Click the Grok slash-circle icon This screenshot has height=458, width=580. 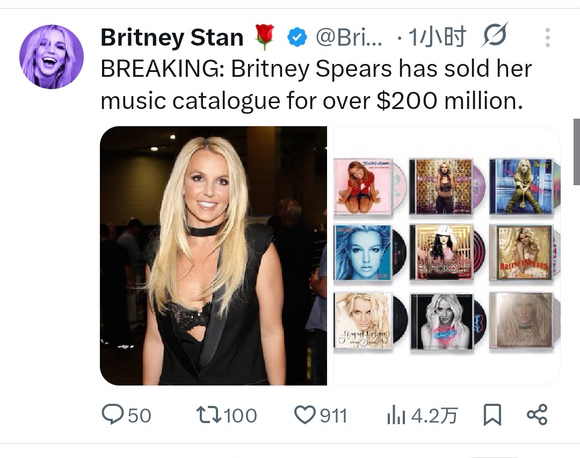tap(495, 36)
